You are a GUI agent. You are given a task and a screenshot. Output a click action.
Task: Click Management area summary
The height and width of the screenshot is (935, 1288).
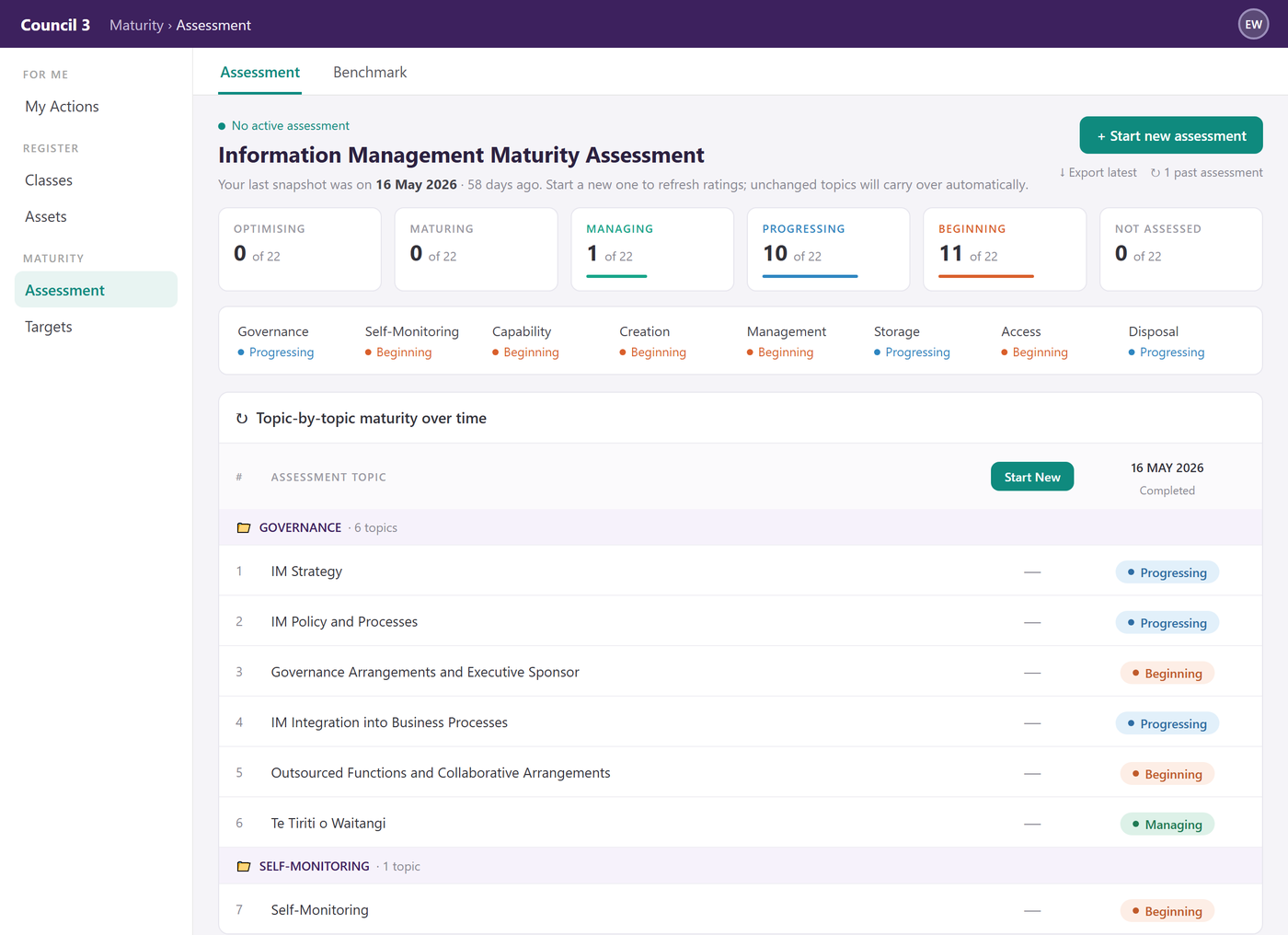coord(787,341)
